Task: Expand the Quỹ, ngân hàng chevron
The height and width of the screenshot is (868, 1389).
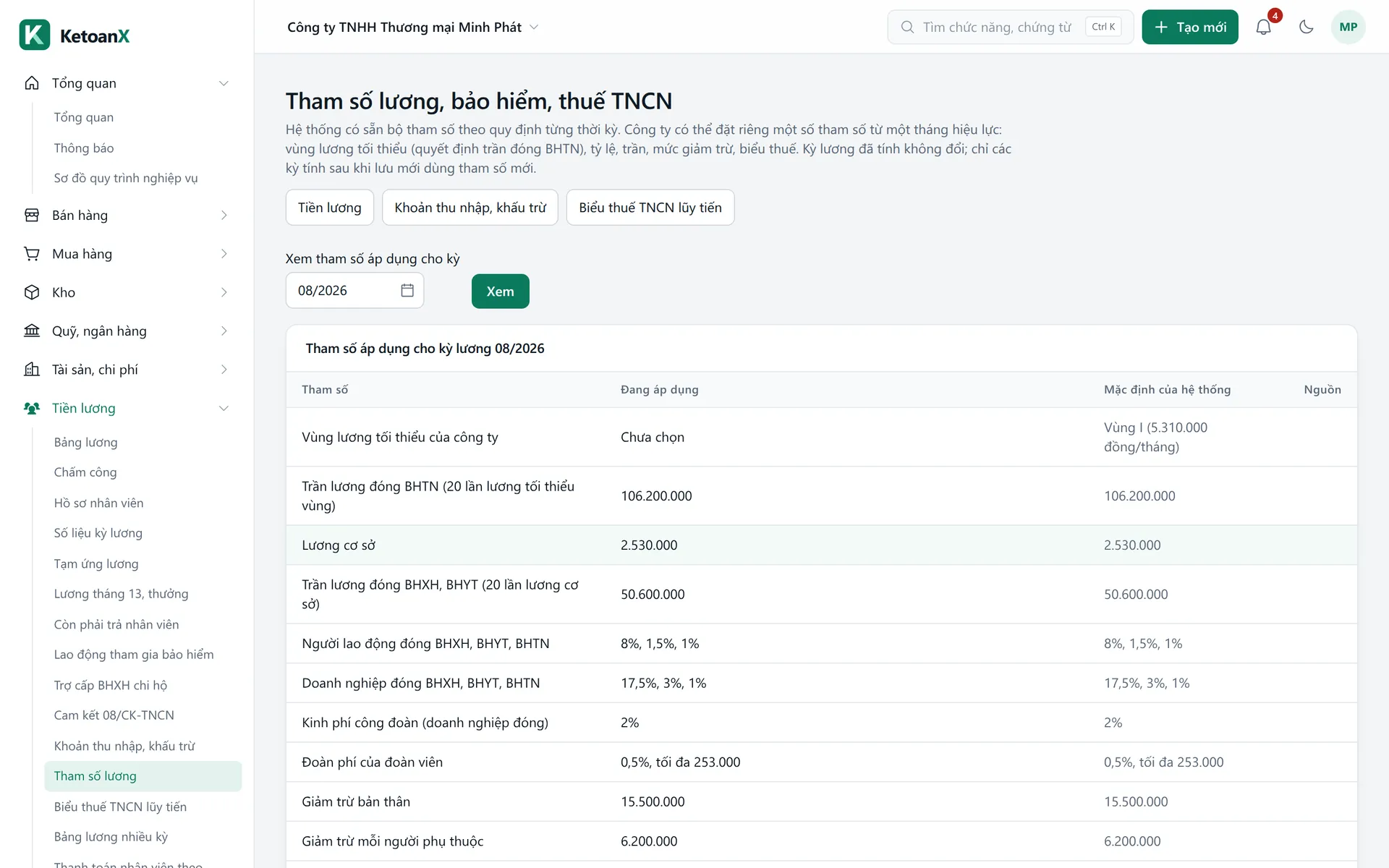Action: [224, 331]
